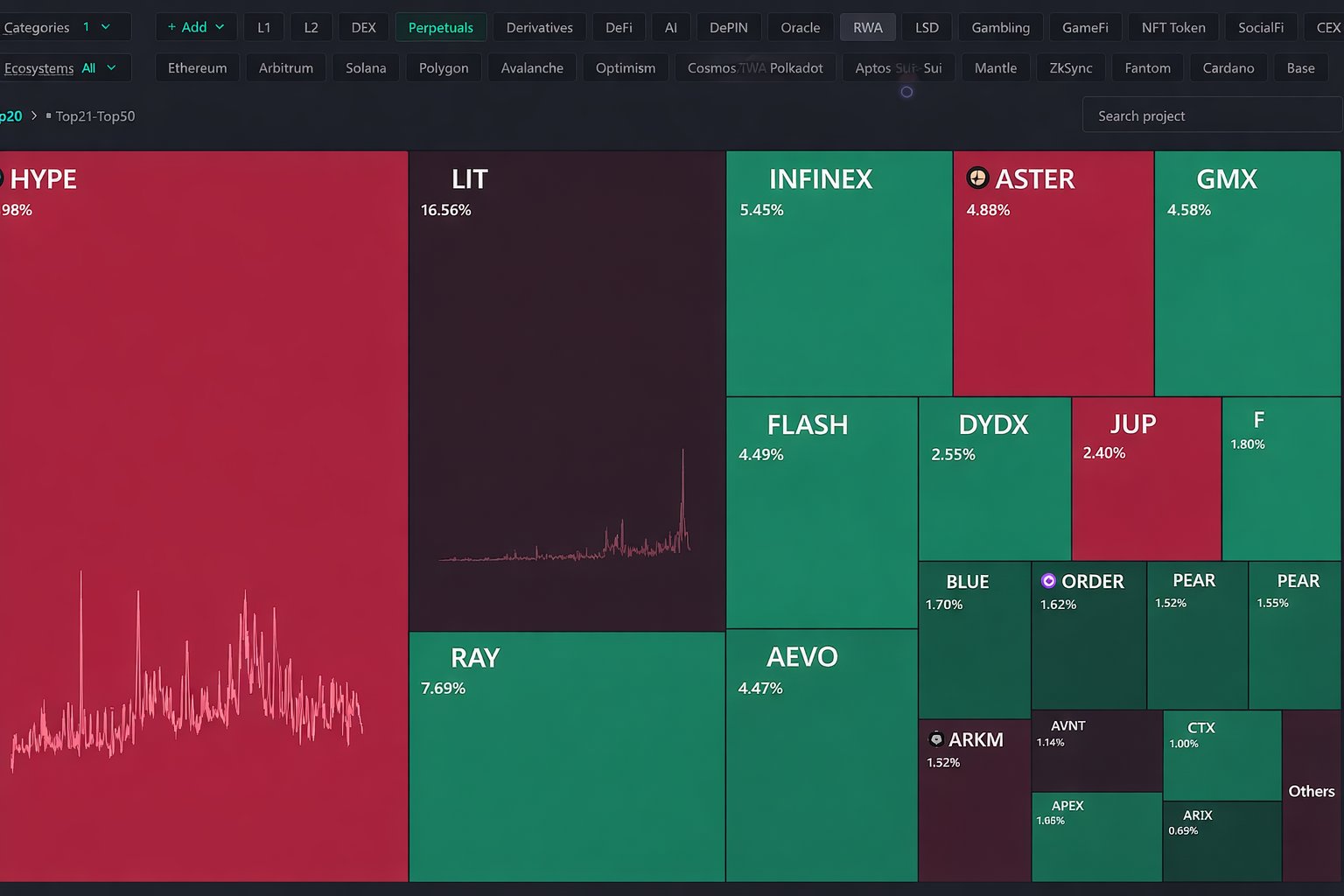Image resolution: width=1344 pixels, height=896 pixels.
Task: Focus the Search project field
Action: point(1212,115)
